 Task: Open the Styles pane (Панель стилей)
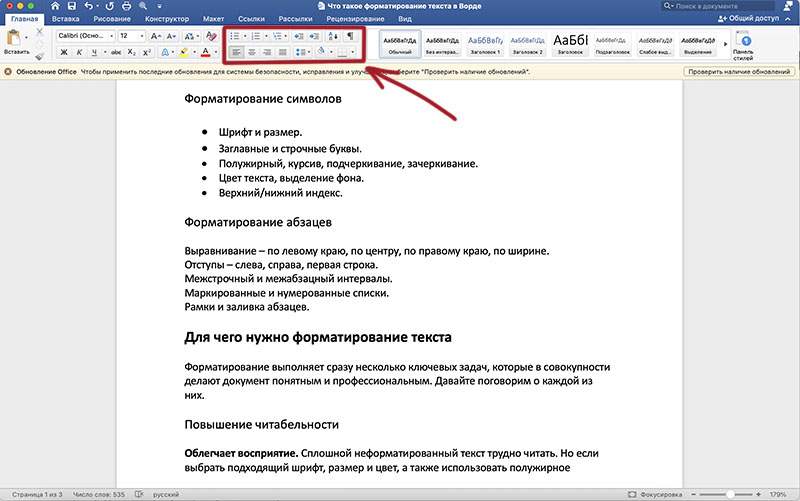(x=743, y=45)
